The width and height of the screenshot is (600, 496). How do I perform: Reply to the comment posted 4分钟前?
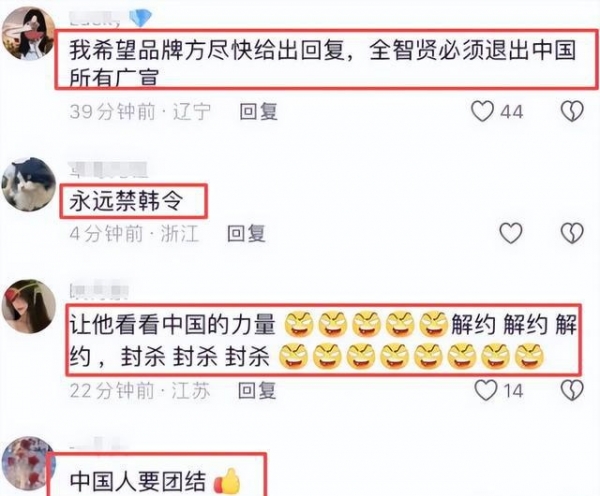(x=246, y=233)
